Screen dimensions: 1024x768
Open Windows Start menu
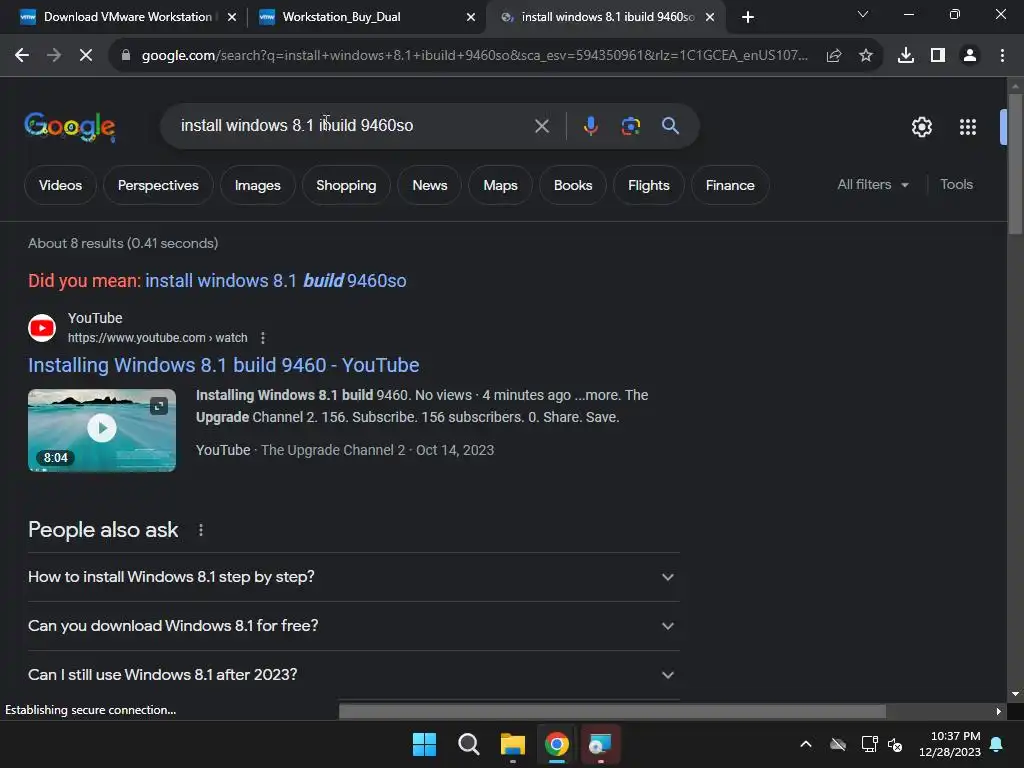tap(424, 744)
